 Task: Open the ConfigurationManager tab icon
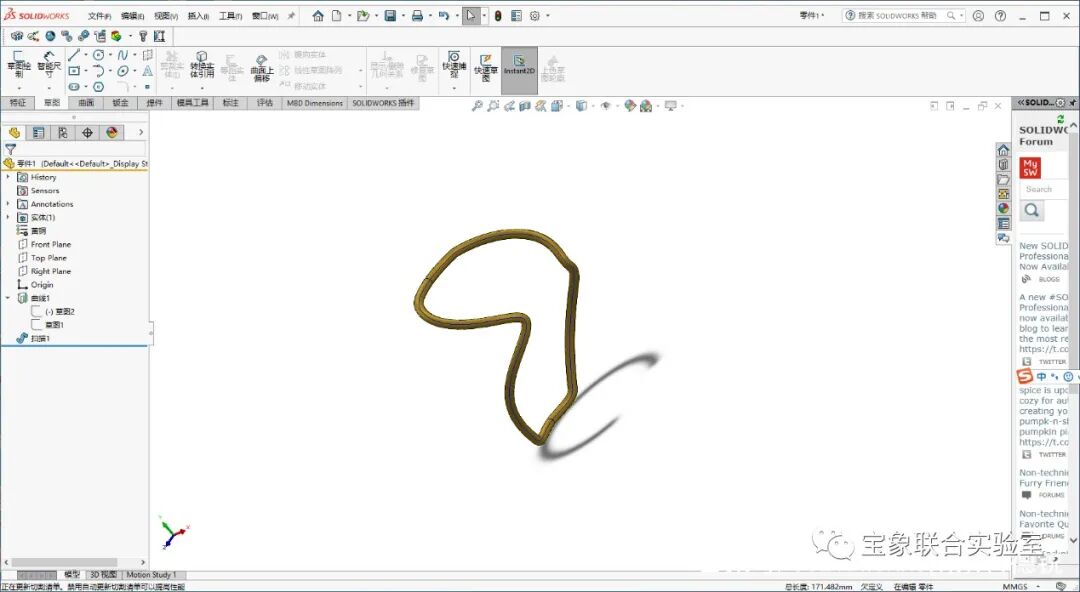click(x=63, y=132)
